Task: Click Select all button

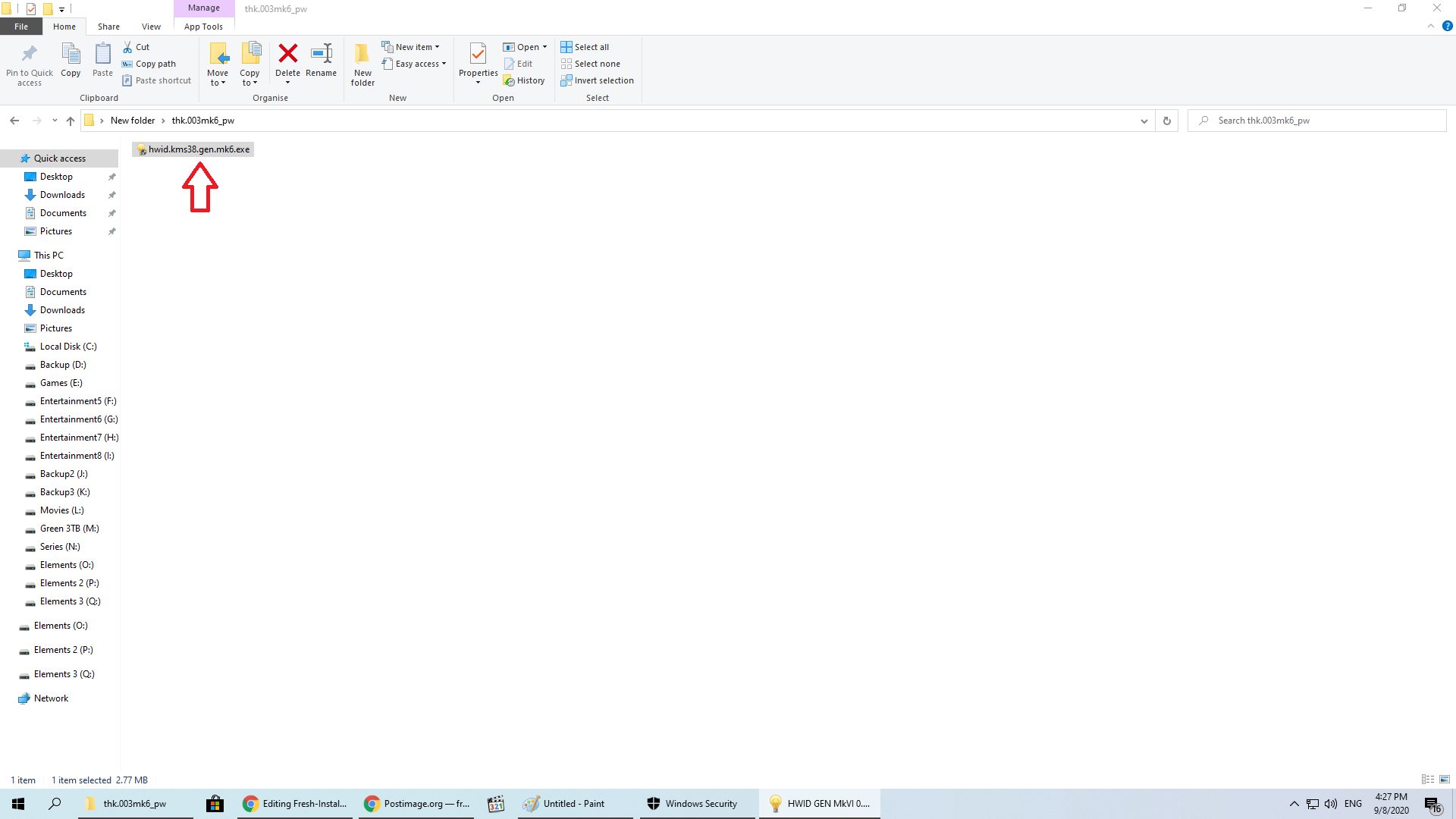Action: tap(585, 47)
